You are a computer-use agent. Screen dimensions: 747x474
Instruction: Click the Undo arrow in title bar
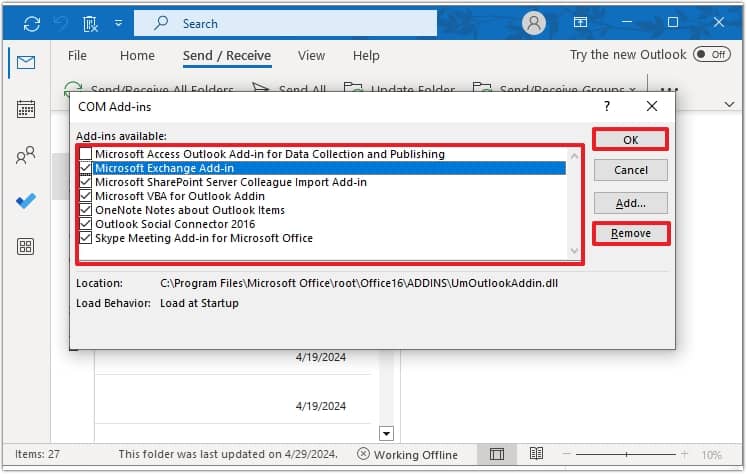61,23
